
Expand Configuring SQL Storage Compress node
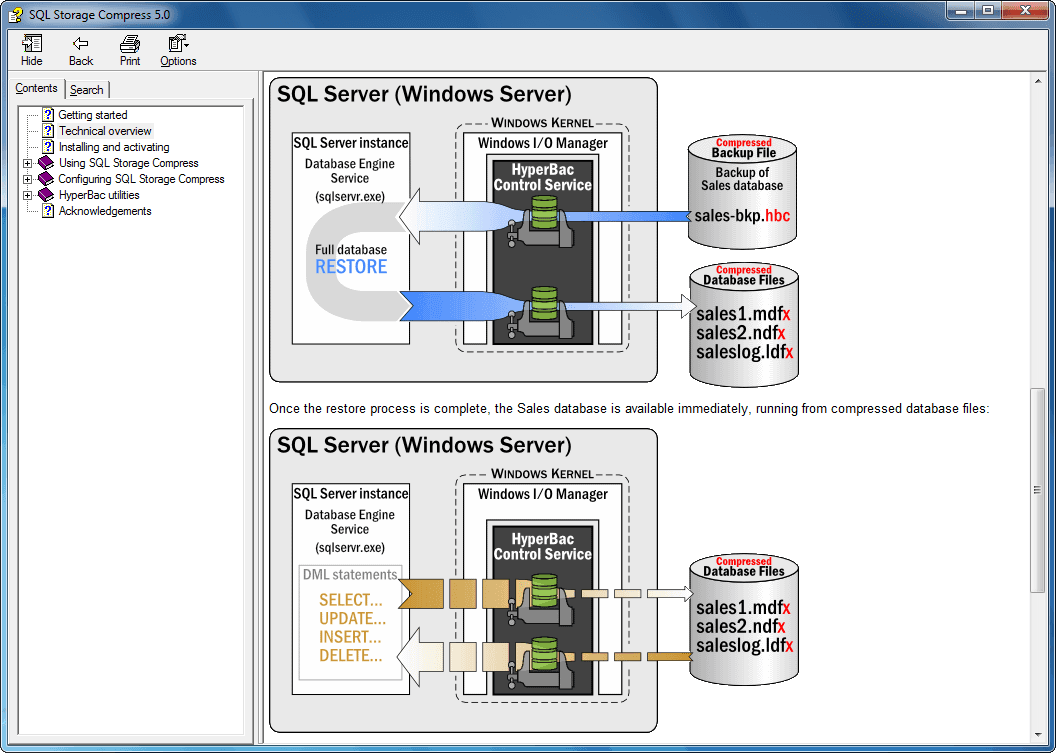28,179
